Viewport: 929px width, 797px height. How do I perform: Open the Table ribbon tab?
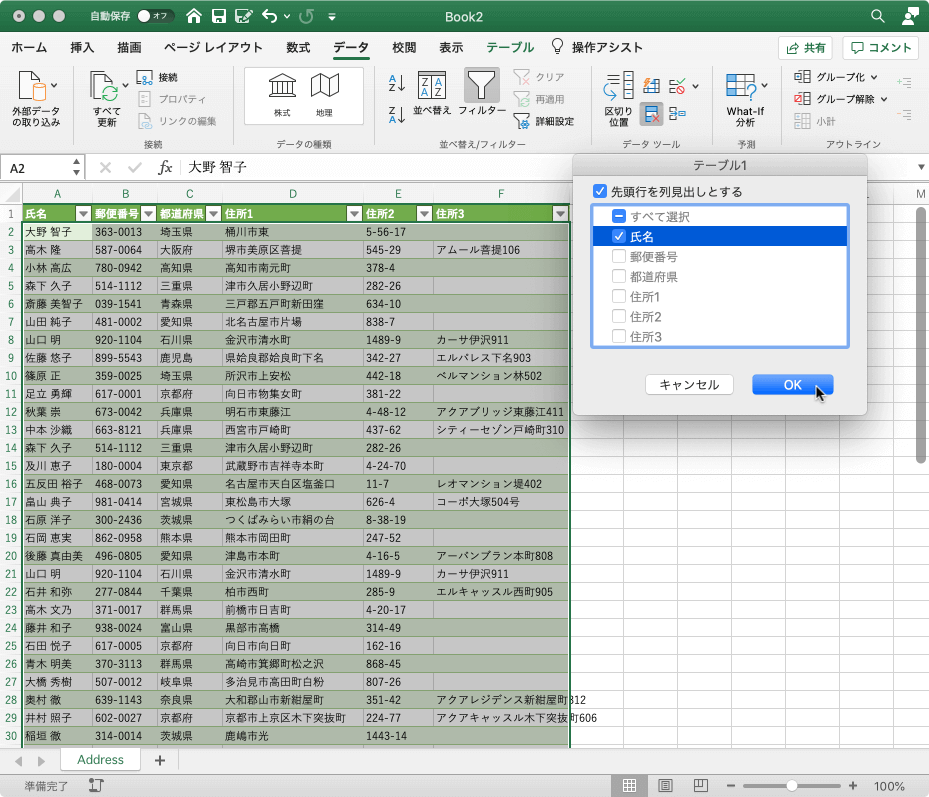click(510, 47)
